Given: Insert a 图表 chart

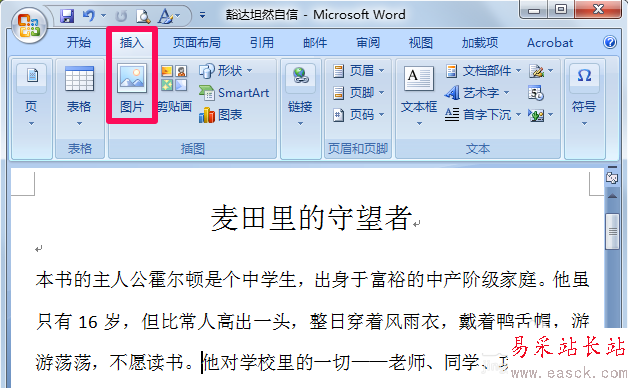Looking at the screenshot, I should (x=220, y=115).
